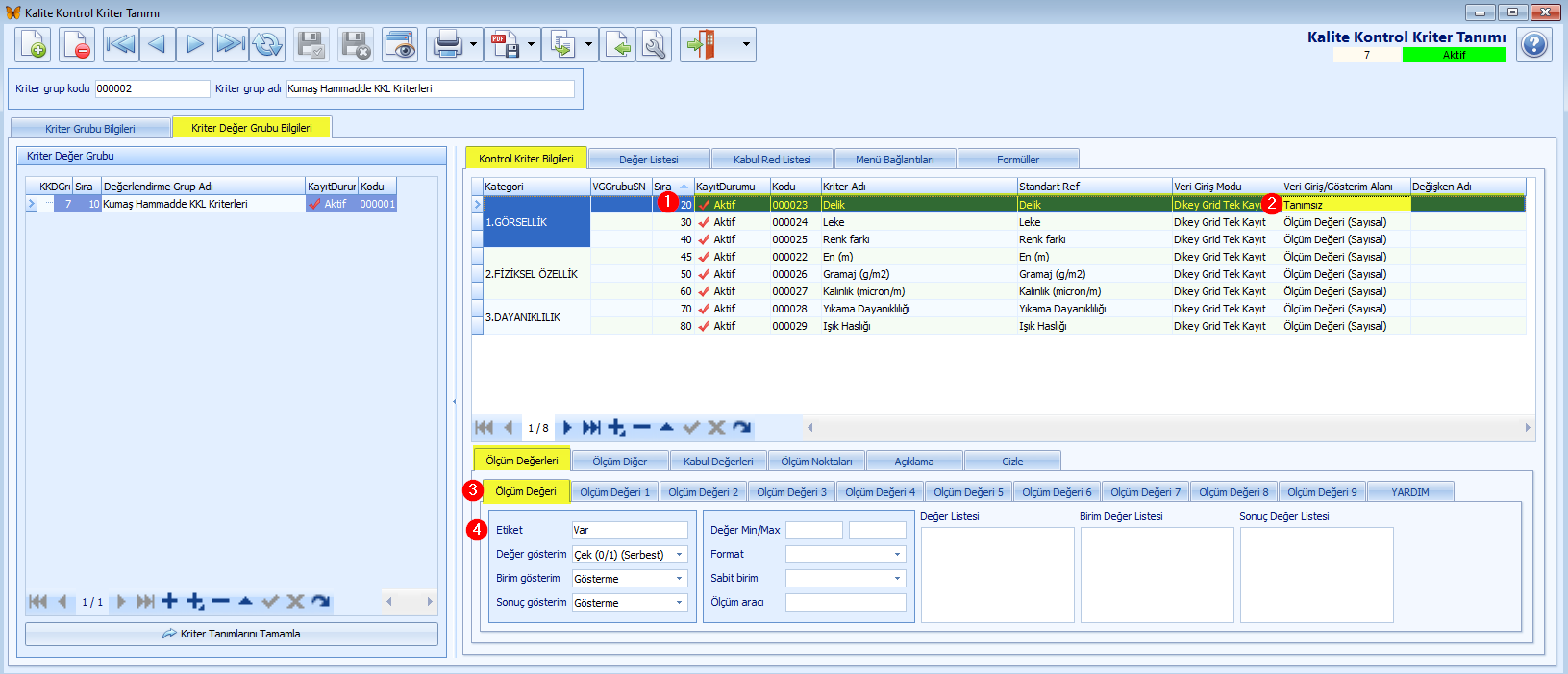1568x674 pixels.
Task: Click the Kriter grup adı input field
Action: (430, 88)
